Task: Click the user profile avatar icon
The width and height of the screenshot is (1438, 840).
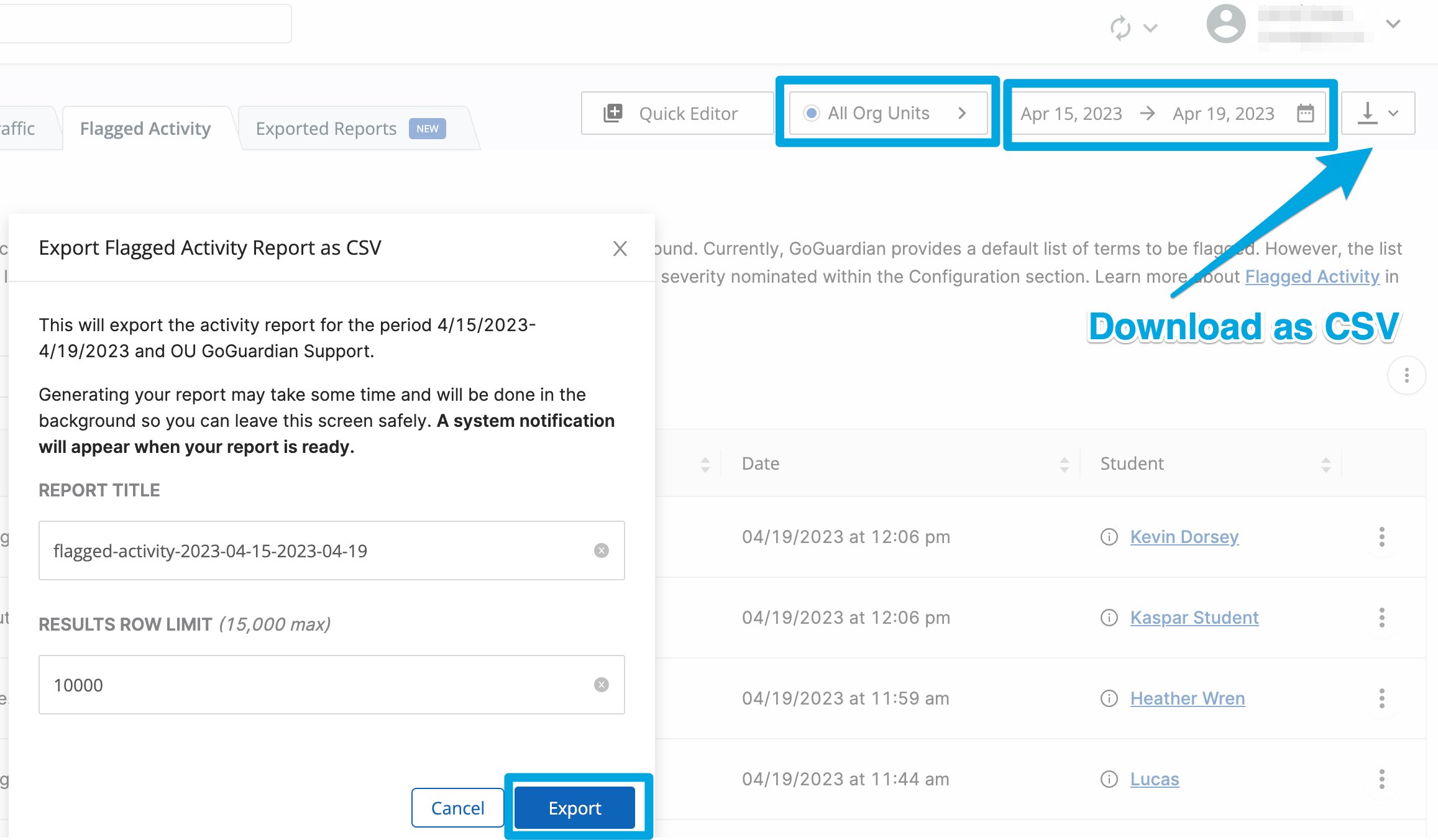Action: [1225, 24]
